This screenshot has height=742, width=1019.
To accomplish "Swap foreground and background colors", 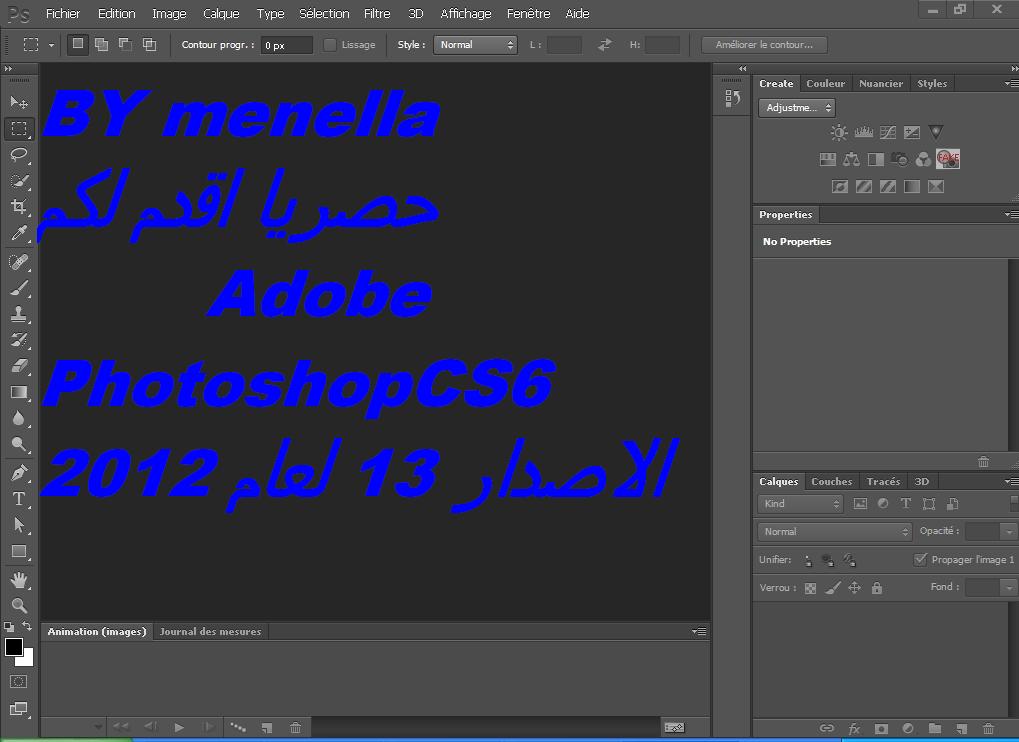I will pos(27,626).
